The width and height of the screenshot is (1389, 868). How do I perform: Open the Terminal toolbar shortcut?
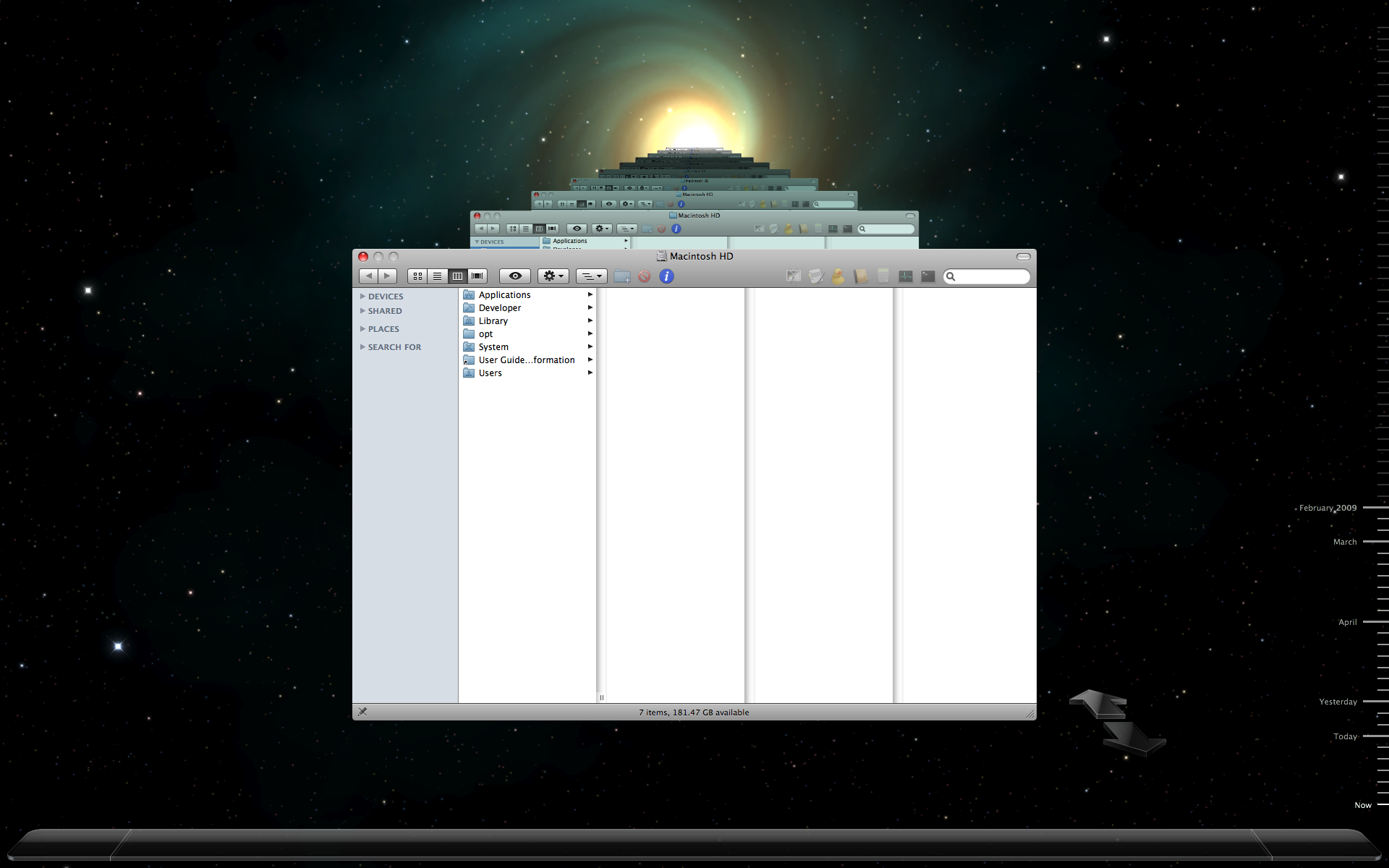(x=928, y=276)
